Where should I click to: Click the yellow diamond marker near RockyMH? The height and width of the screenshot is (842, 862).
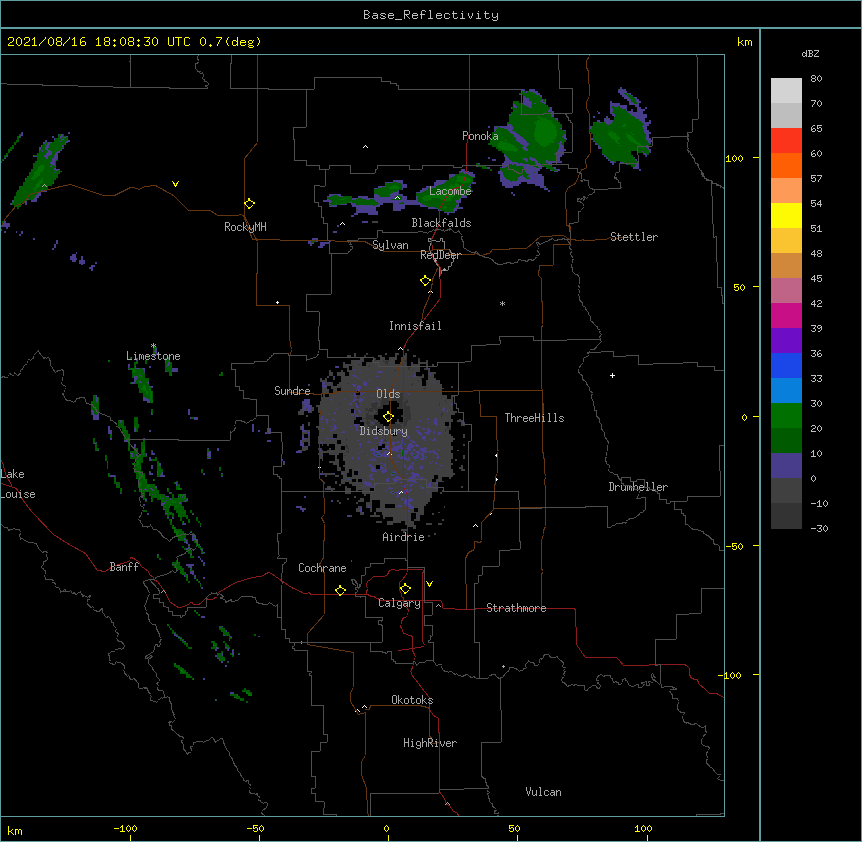pos(249,203)
